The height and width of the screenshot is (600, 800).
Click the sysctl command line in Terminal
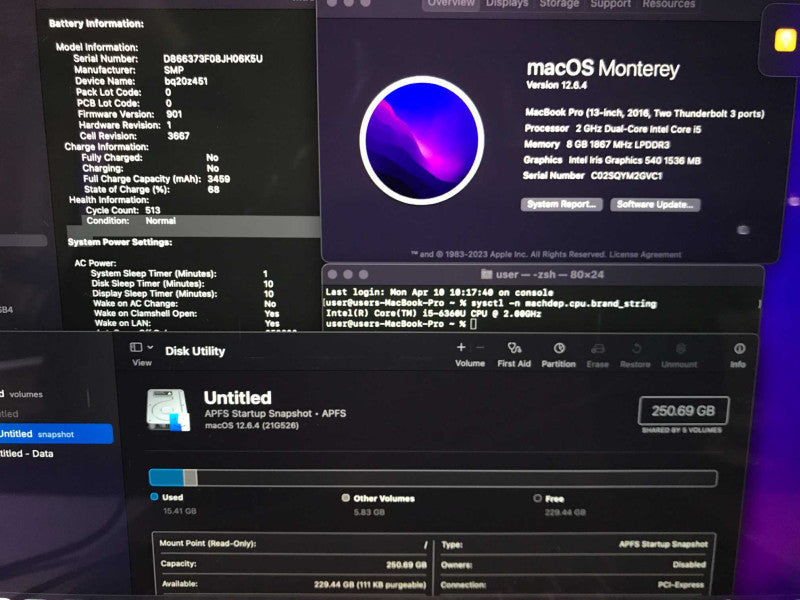tap(491, 303)
